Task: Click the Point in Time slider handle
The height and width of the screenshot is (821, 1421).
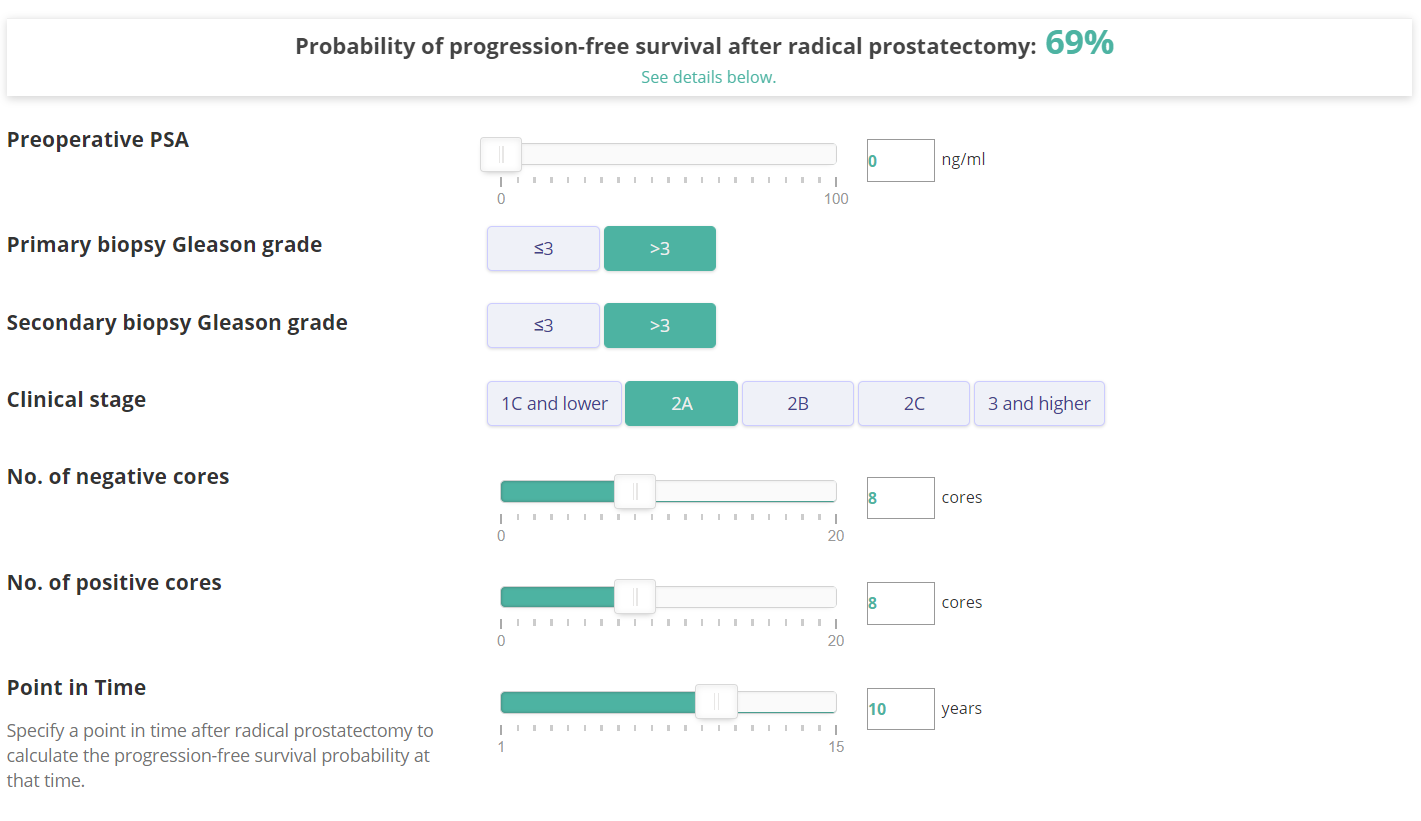Action: click(x=716, y=702)
